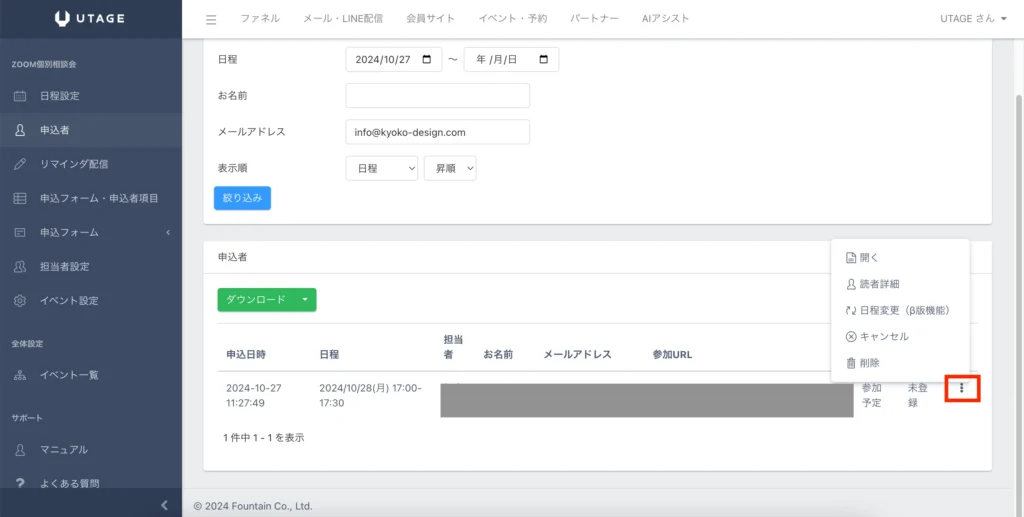Open the パートナー top menu
This screenshot has height=517, width=1024.
coord(594,18)
